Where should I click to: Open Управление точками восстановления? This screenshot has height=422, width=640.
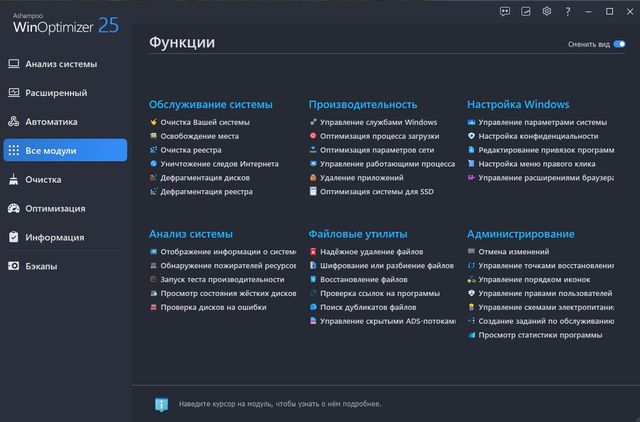[x=546, y=266]
